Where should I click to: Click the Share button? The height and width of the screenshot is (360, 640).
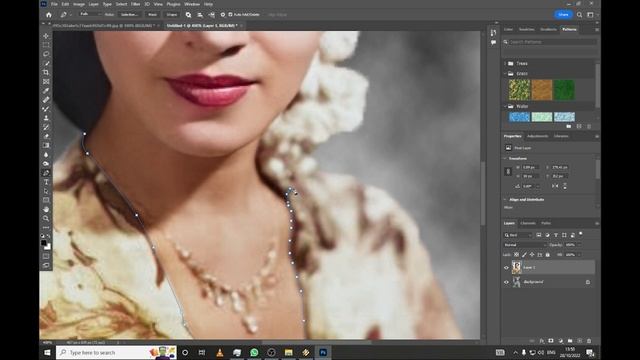(x=563, y=15)
